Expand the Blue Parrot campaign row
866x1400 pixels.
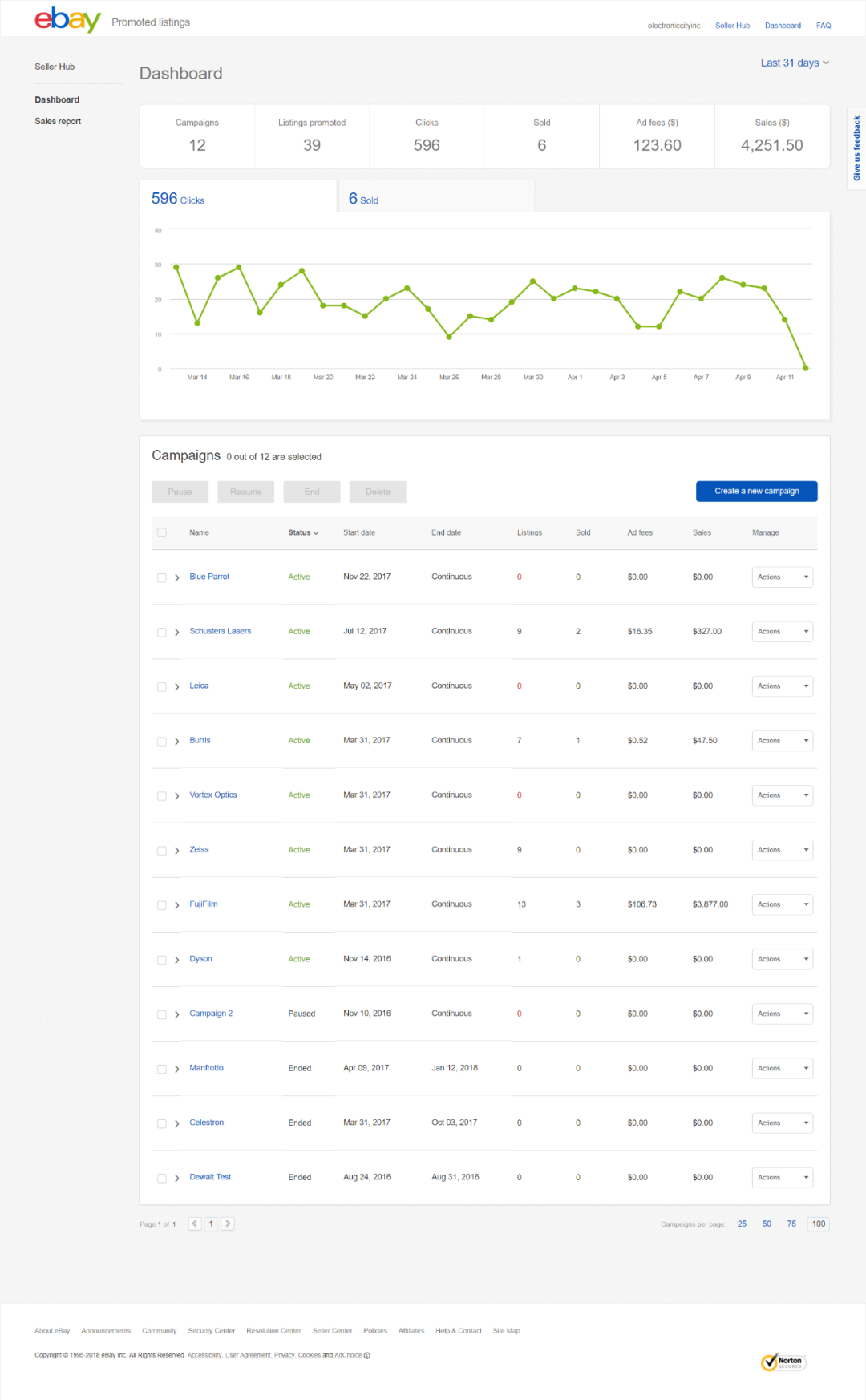click(177, 577)
